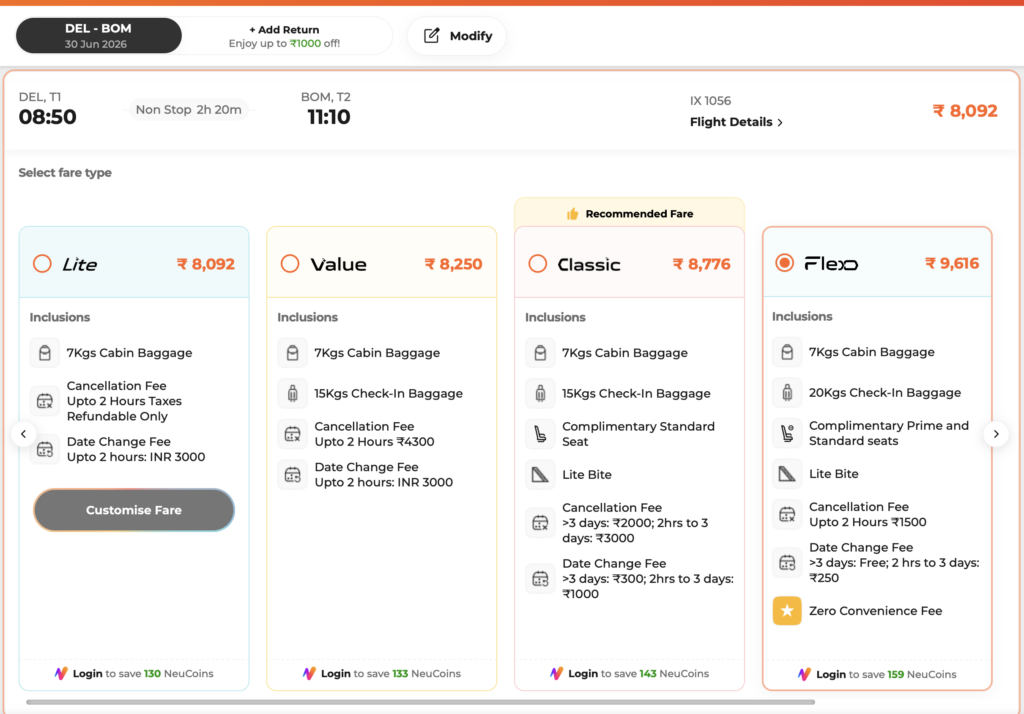Click the Zero Convenience Fee star icon
Image resolution: width=1024 pixels, height=714 pixels.
click(787, 611)
